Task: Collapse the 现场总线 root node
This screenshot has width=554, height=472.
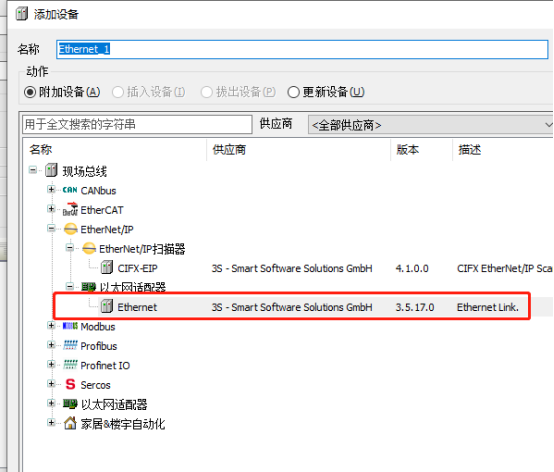Action: click(33, 170)
